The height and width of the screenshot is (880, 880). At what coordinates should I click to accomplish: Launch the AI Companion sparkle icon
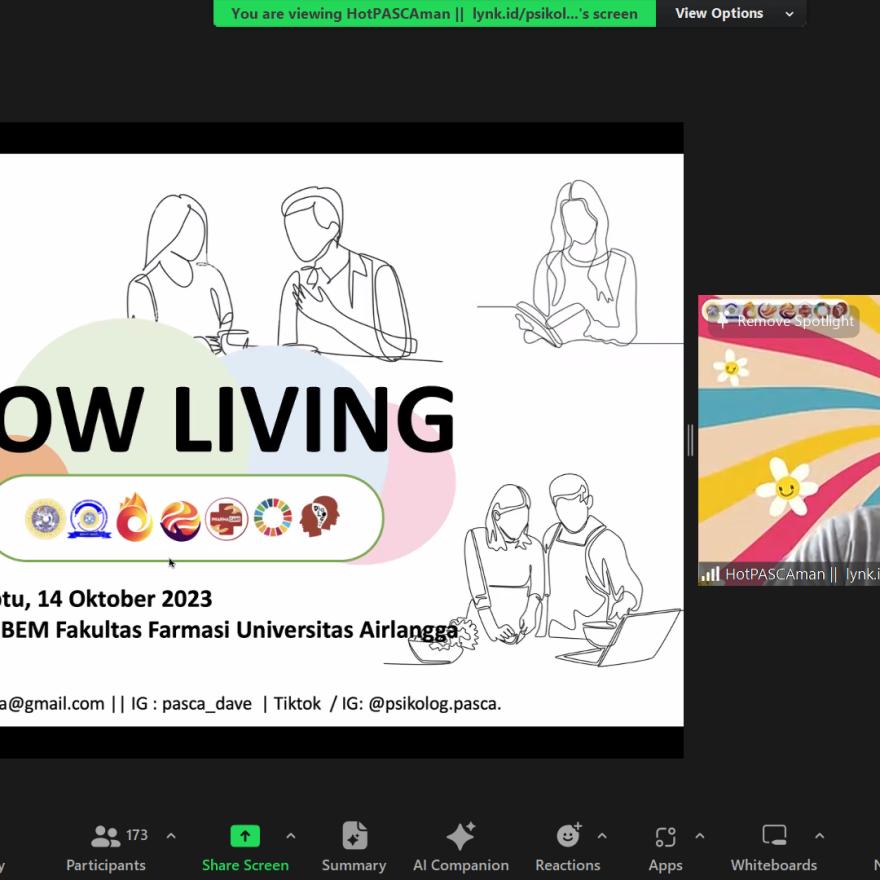click(x=461, y=836)
